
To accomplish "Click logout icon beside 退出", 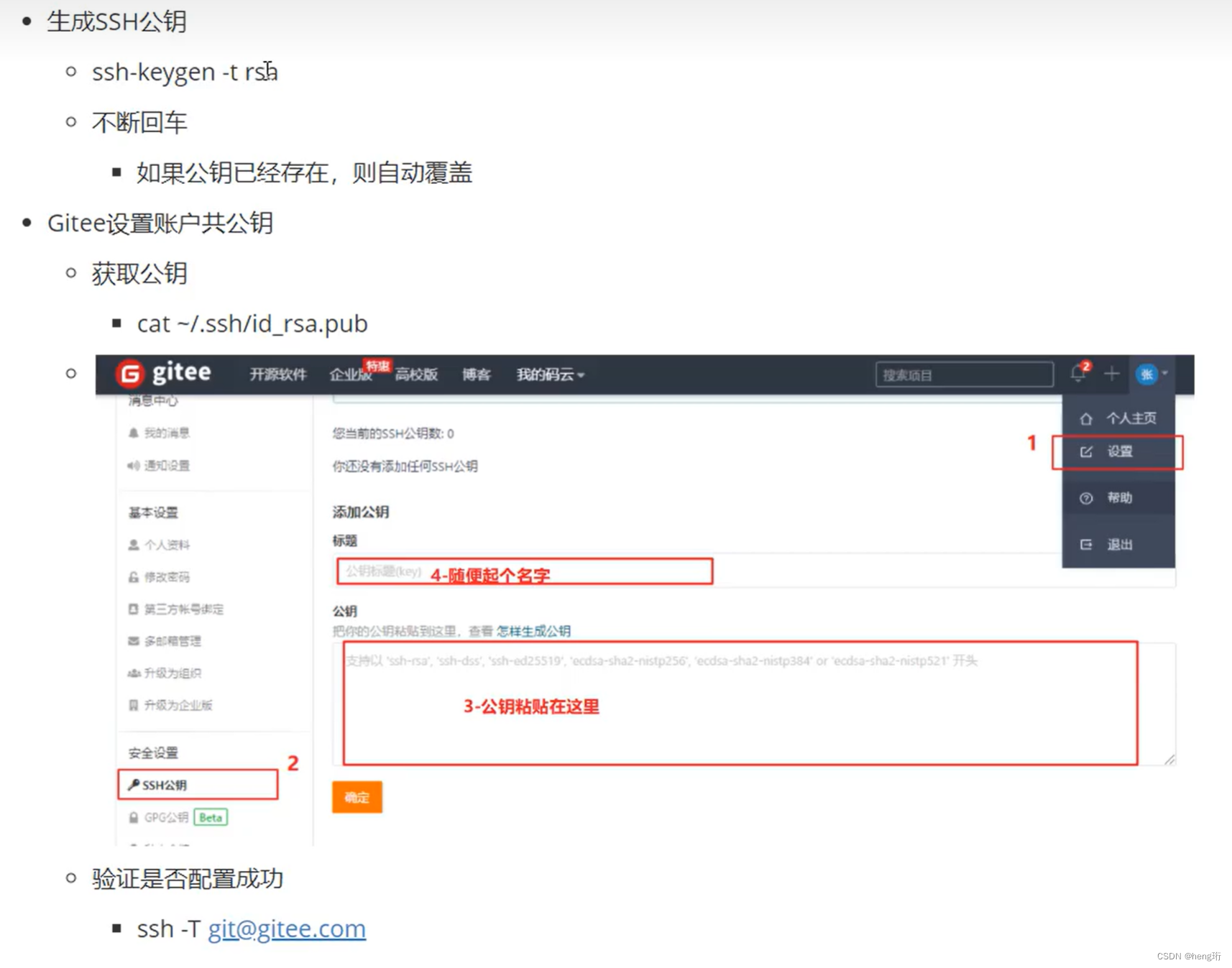I will click(1086, 545).
